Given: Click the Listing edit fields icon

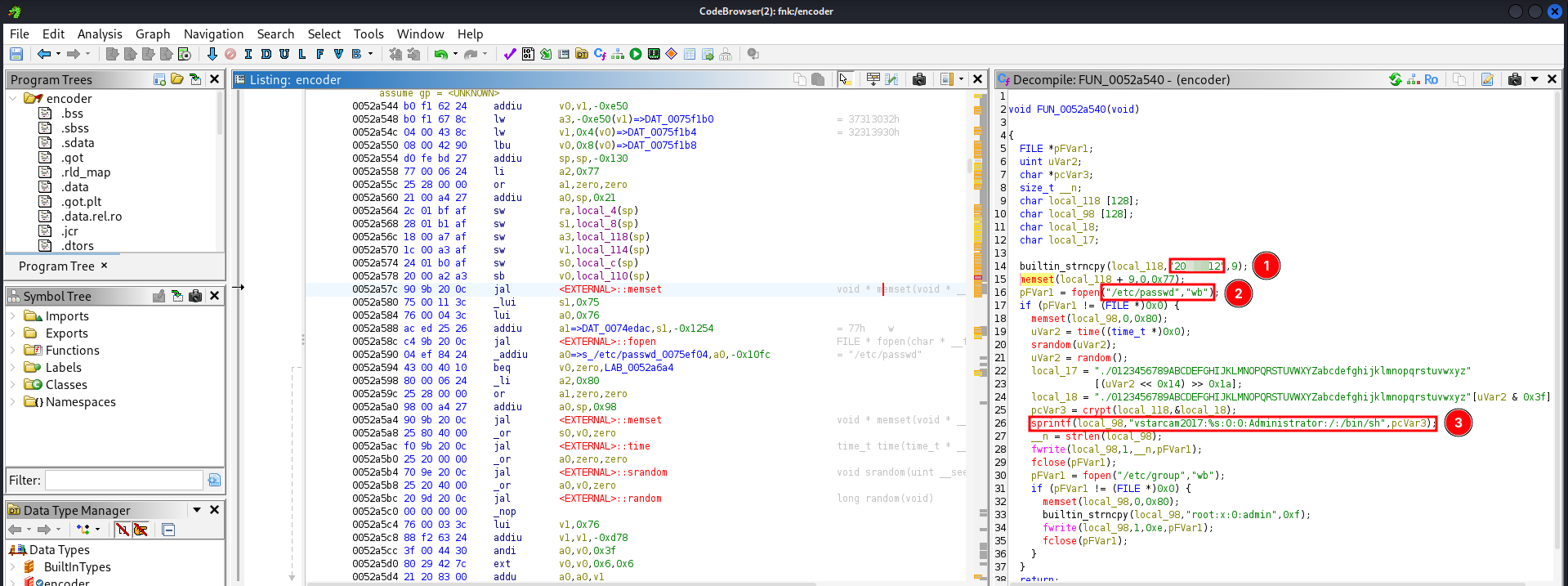Looking at the screenshot, I should tap(873, 79).
